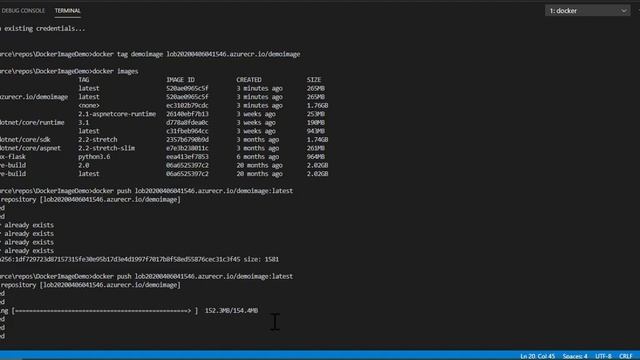Change indentation via Spaces: 4 indicator
The image size is (640, 360).
click(x=575, y=356)
